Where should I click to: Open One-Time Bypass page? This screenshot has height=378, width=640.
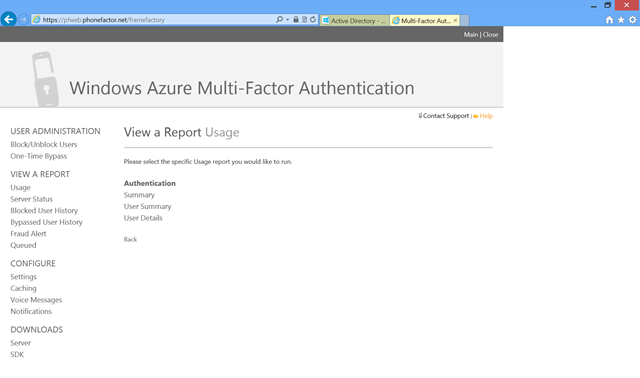click(38, 156)
